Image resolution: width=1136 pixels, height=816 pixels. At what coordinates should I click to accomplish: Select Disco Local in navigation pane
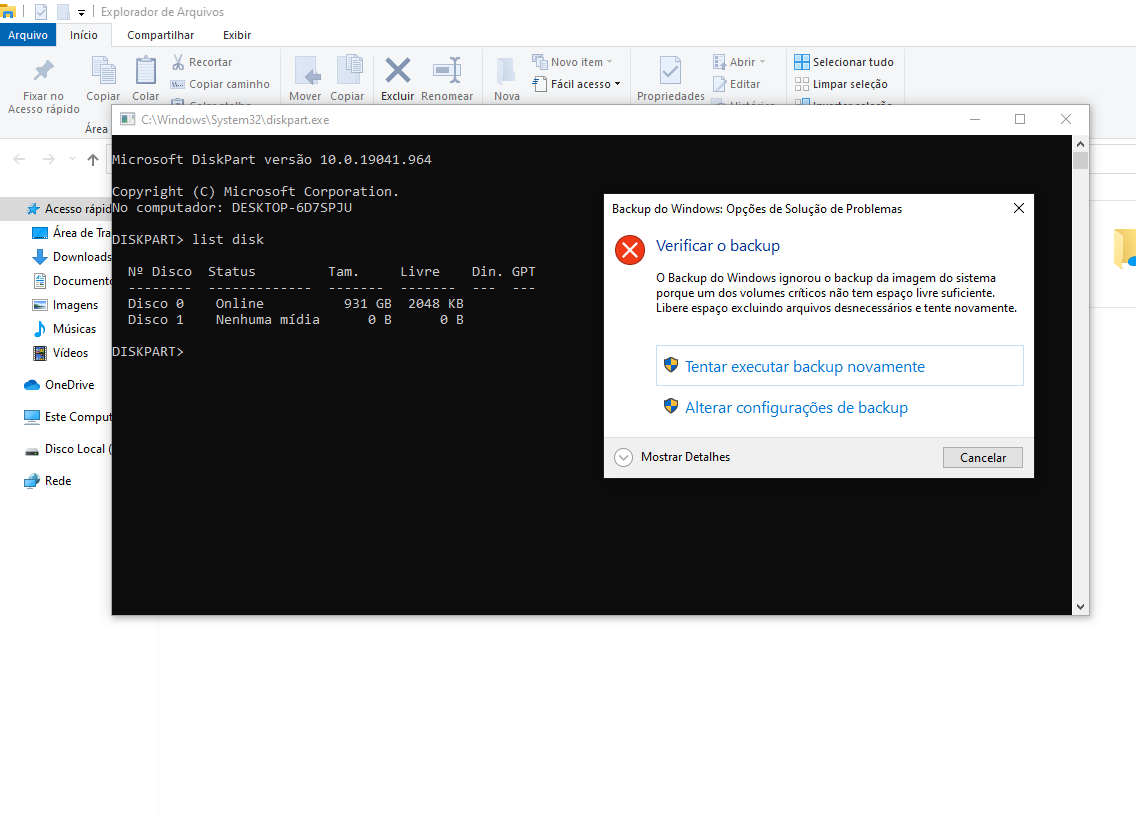(67, 449)
